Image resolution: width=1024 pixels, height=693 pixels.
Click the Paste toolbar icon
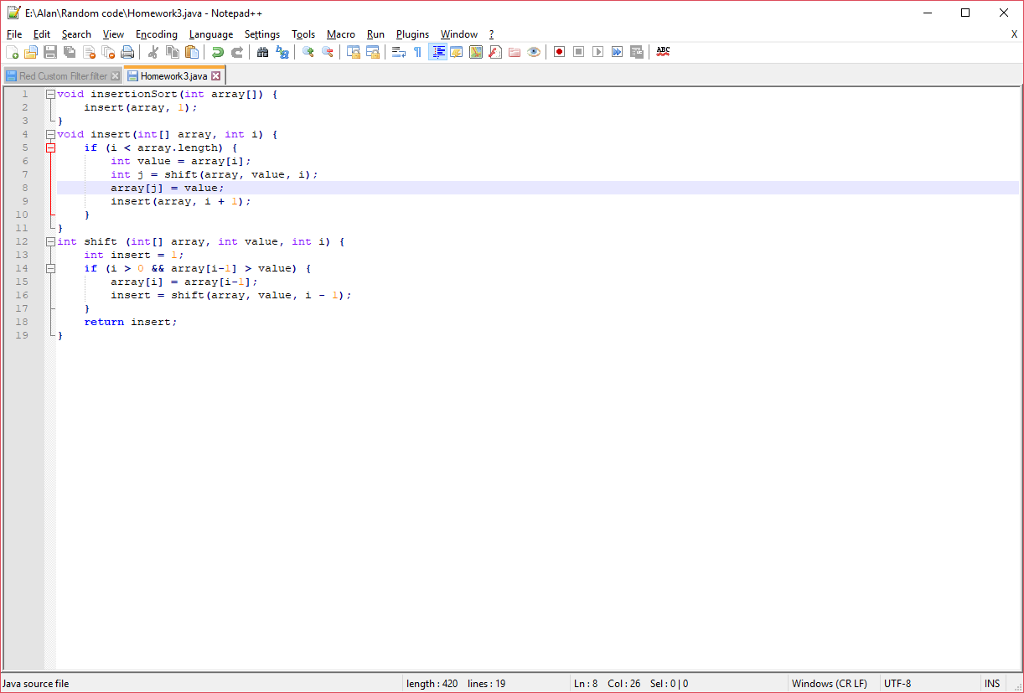pos(193,51)
